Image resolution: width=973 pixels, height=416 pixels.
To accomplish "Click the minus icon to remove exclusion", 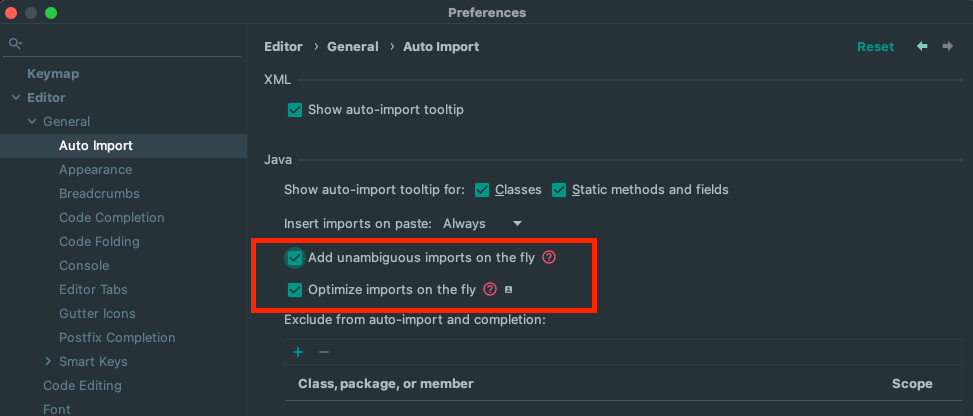I will [x=323, y=352].
